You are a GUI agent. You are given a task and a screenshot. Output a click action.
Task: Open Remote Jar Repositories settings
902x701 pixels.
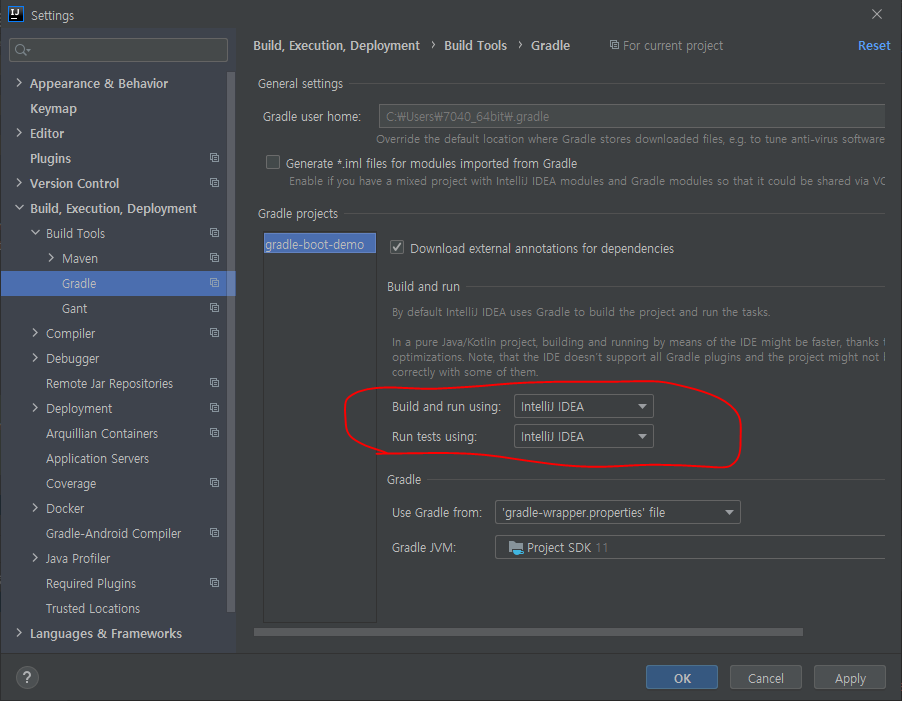point(109,384)
